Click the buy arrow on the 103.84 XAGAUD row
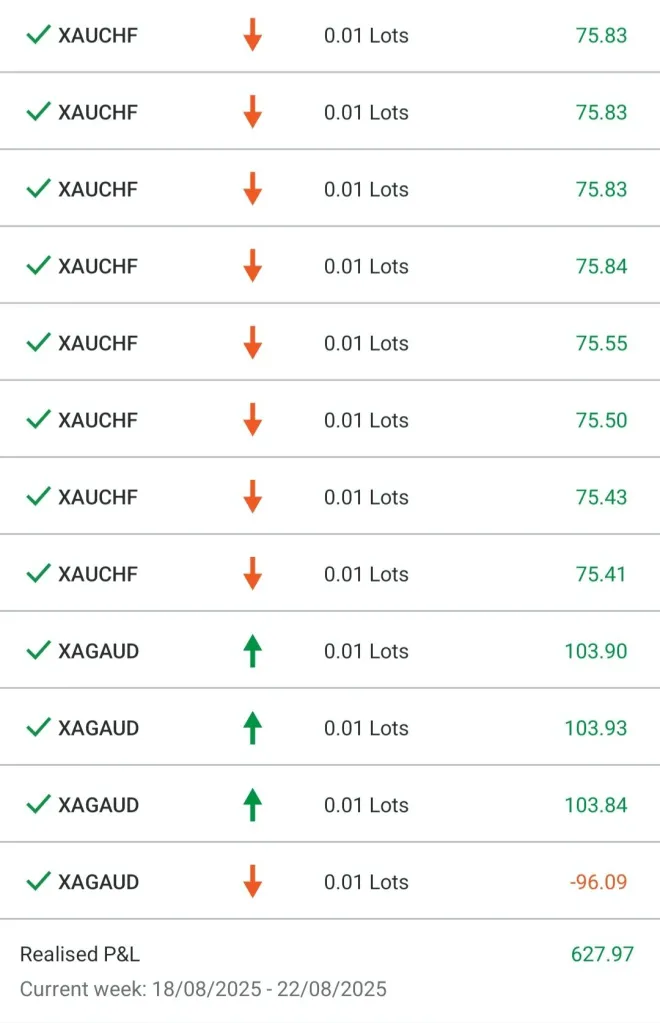The width and height of the screenshot is (660, 1023). pyautogui.click(x=252, y=805)
